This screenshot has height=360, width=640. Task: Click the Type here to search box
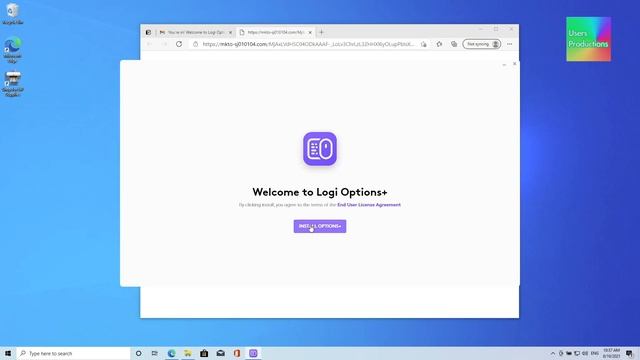click(x=73, y=353)
